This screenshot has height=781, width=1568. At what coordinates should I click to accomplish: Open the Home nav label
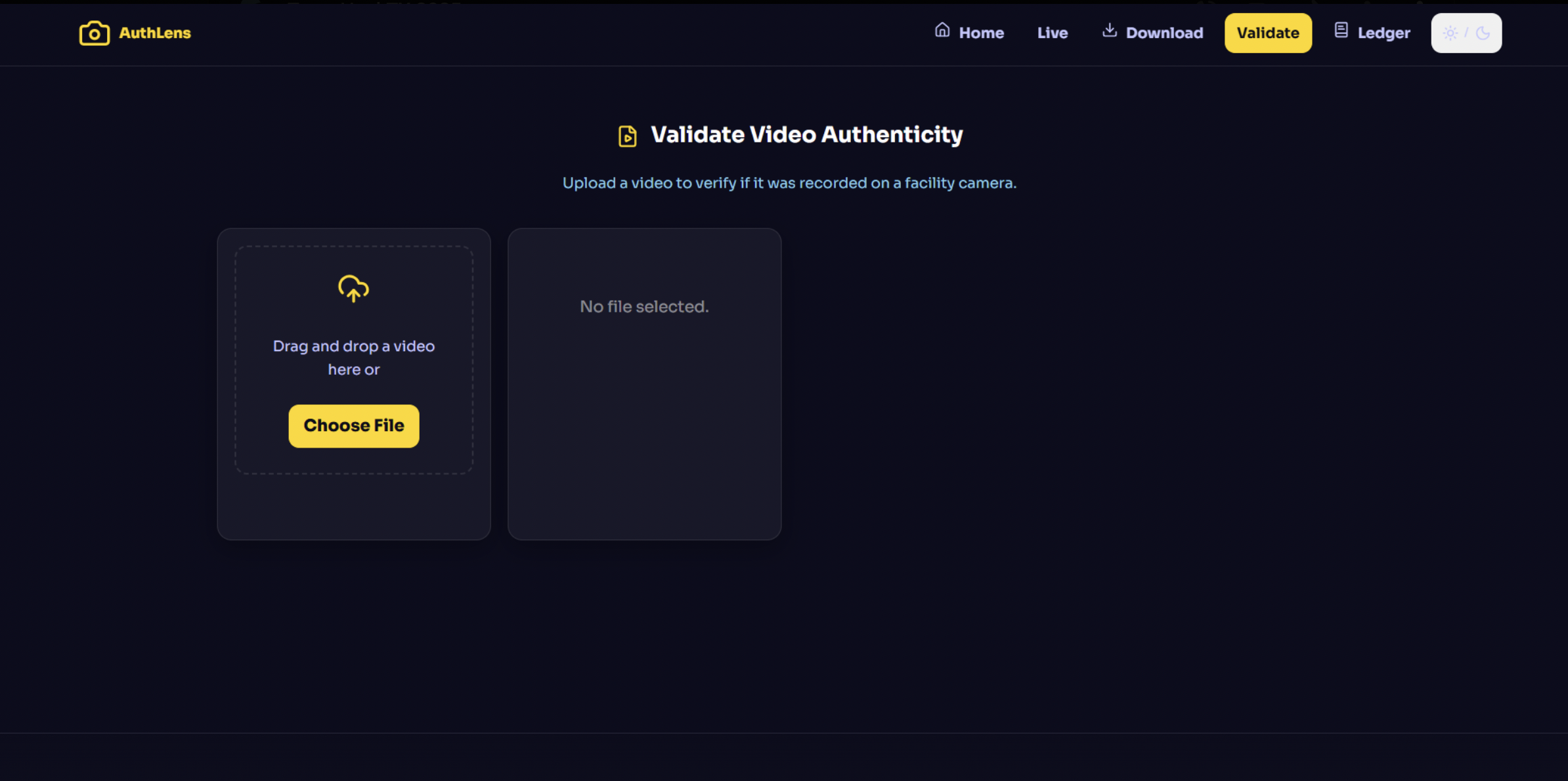981,33
